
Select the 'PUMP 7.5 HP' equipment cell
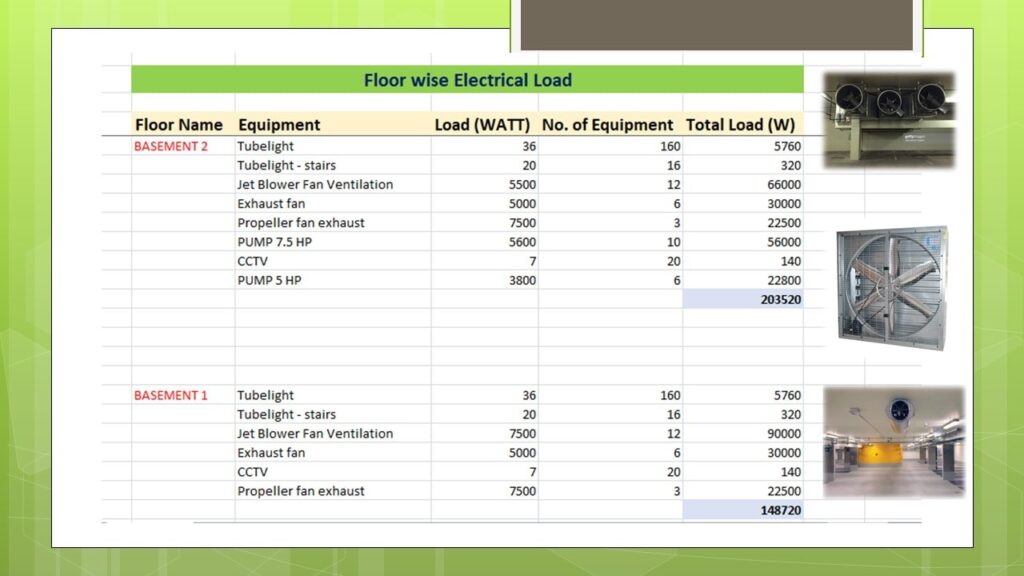(x=275, y=241)
